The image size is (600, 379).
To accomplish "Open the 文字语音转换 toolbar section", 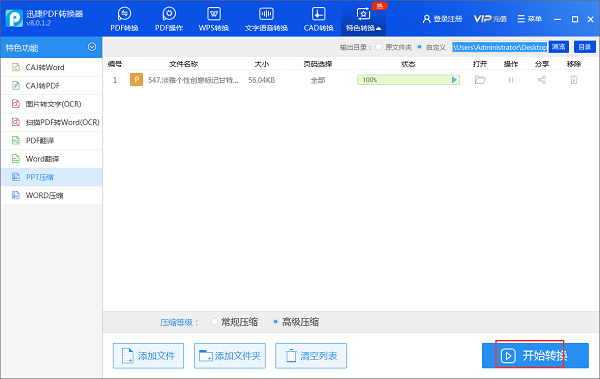I will tap(266, 19).
